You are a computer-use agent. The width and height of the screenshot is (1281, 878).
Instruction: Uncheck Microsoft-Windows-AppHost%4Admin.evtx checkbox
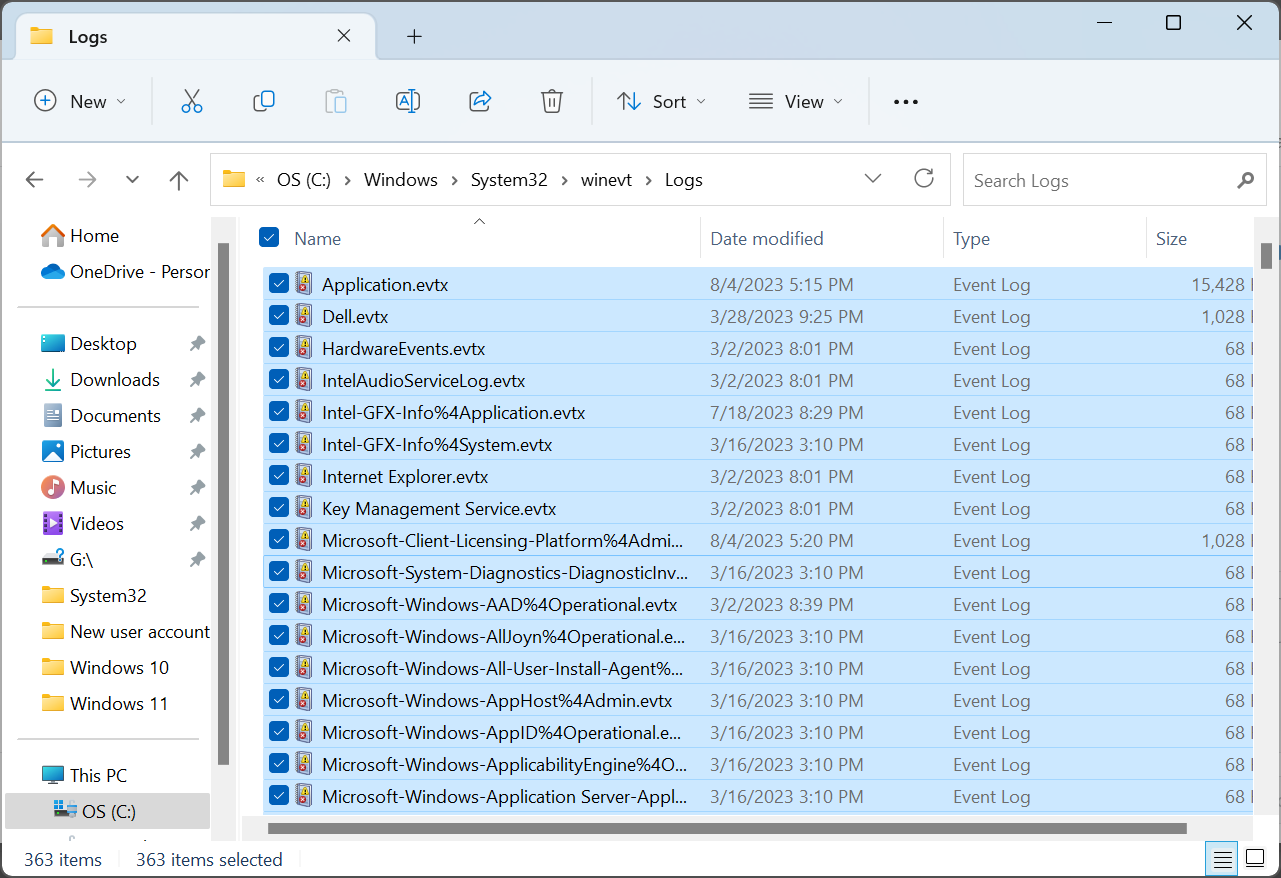pos(279,700)
